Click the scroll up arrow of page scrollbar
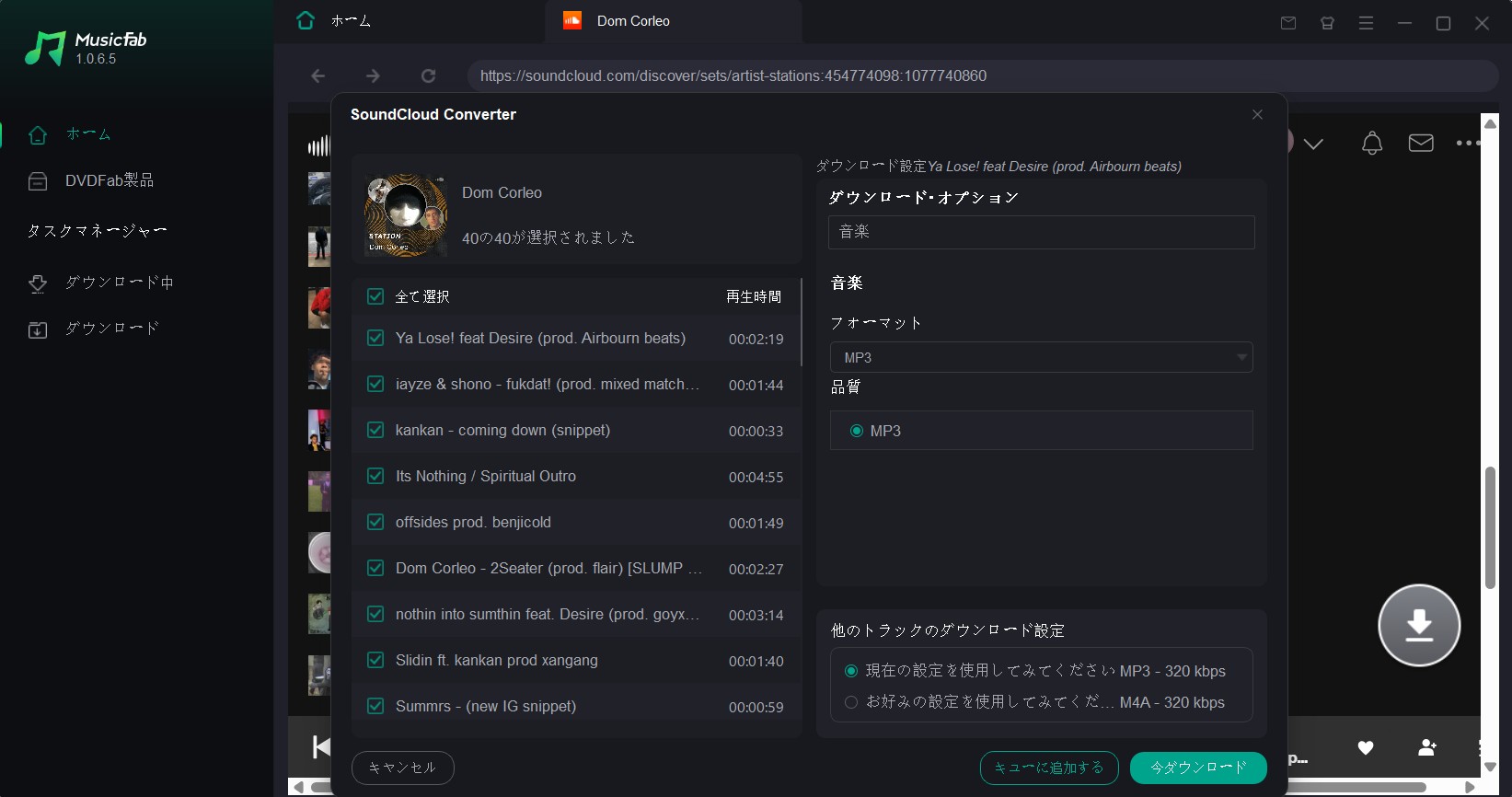The height and width of the screenshot is (797, 1512). click(x=1490, y=122)
